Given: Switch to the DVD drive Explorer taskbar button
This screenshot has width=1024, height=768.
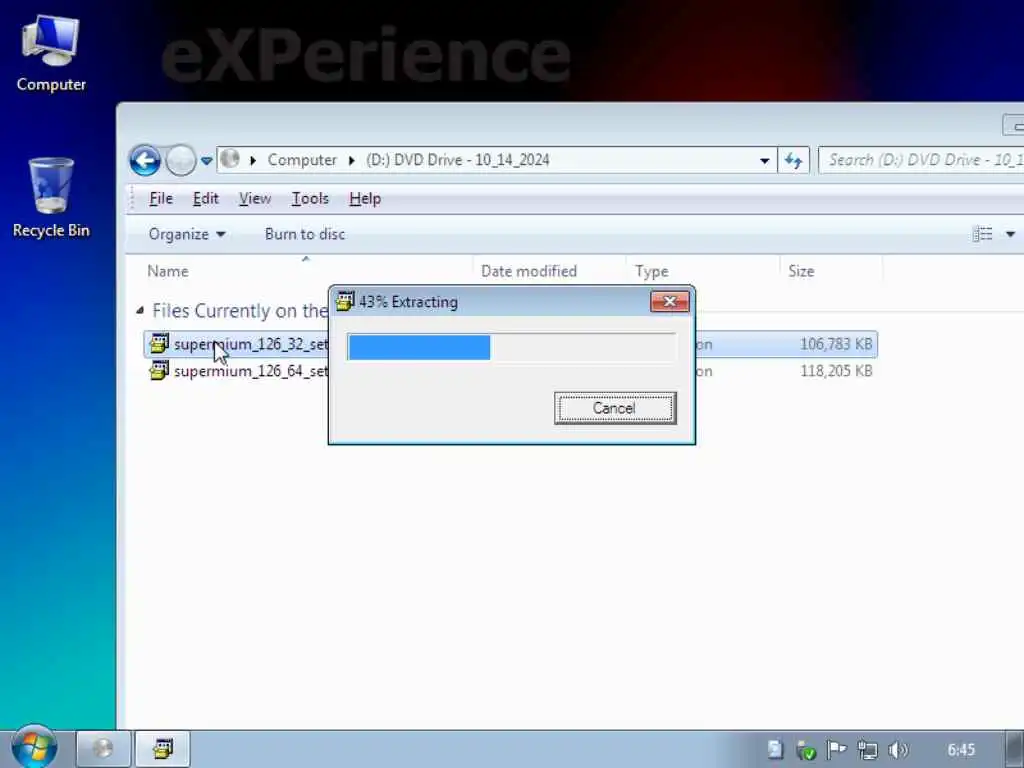Looking at the screenshot, I should coord(103,748).
